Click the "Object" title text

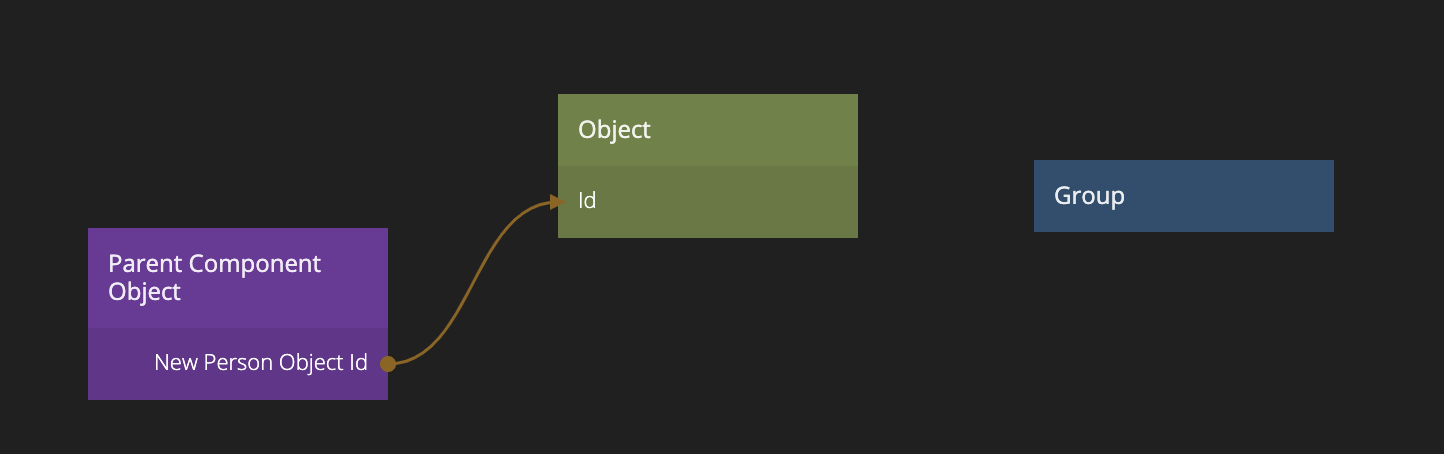pos(614,130)
